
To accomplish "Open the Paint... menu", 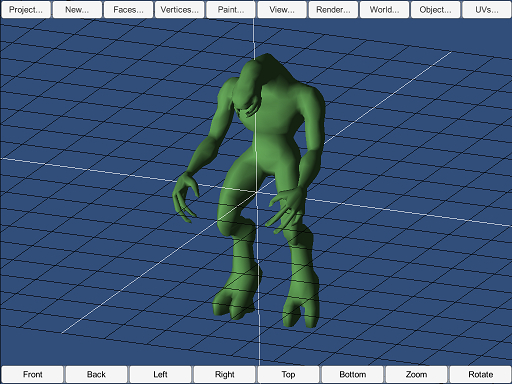I will [231, 10].
